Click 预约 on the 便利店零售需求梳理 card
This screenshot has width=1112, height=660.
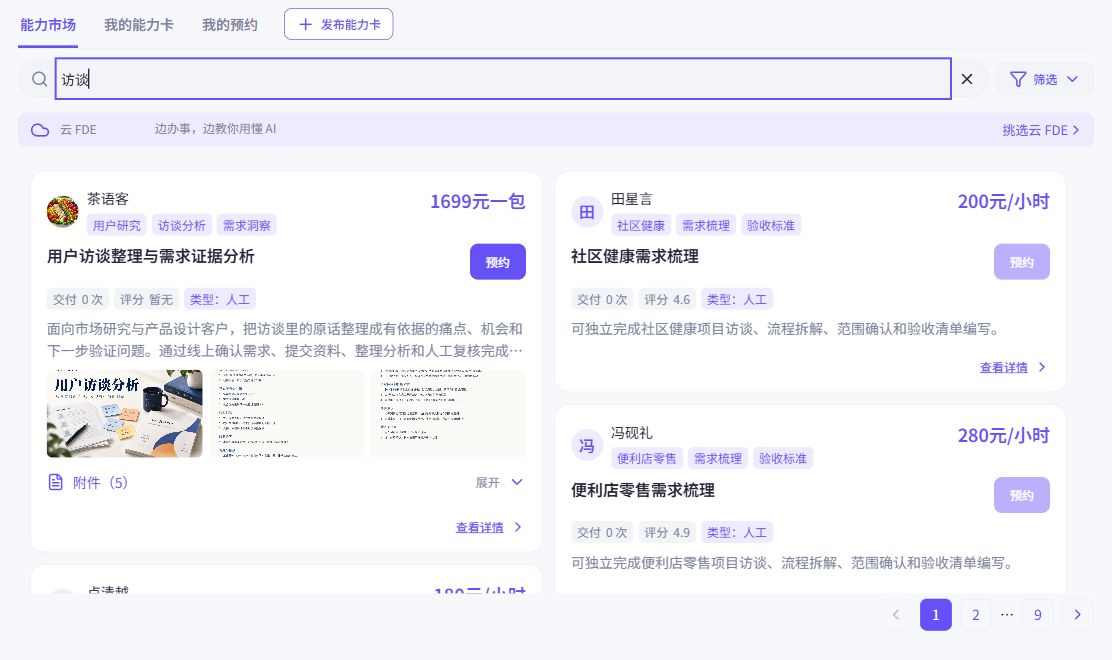[1022, 495]
